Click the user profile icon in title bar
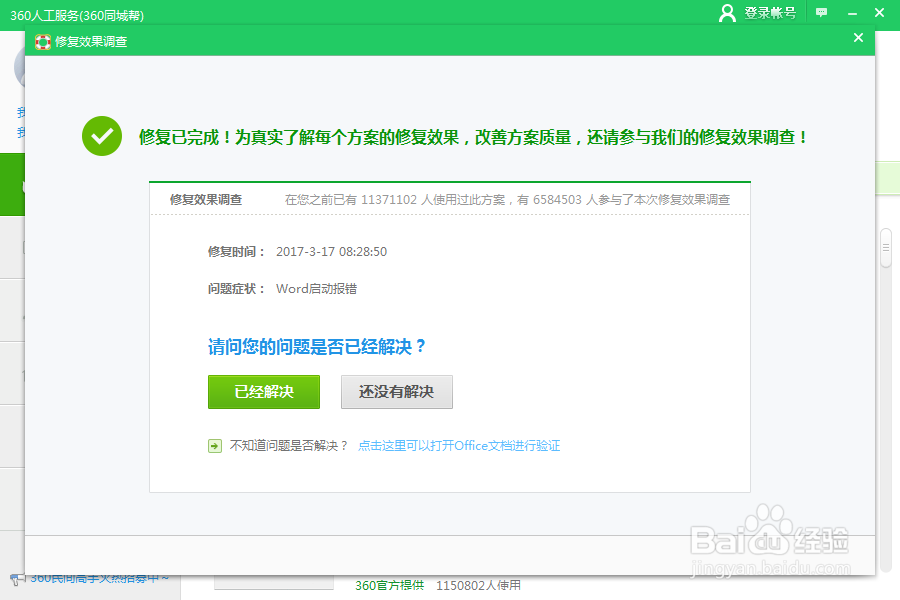The width and height of the screenshot is (900, 600). click(x=726, y=12)
